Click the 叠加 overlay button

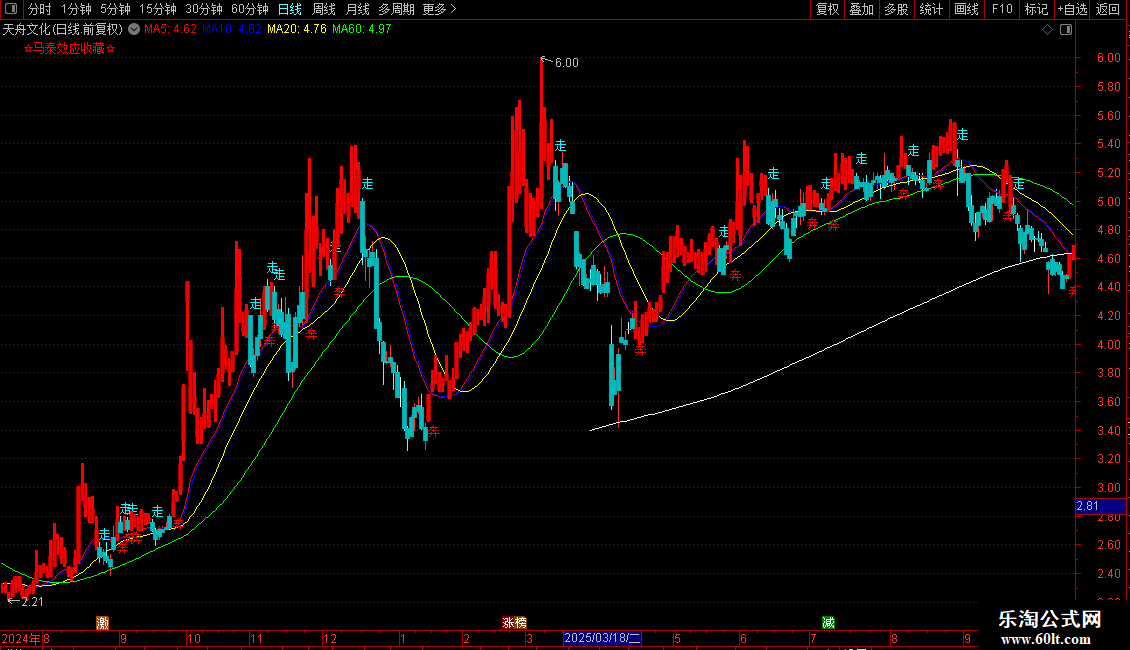tap(861, 9)
